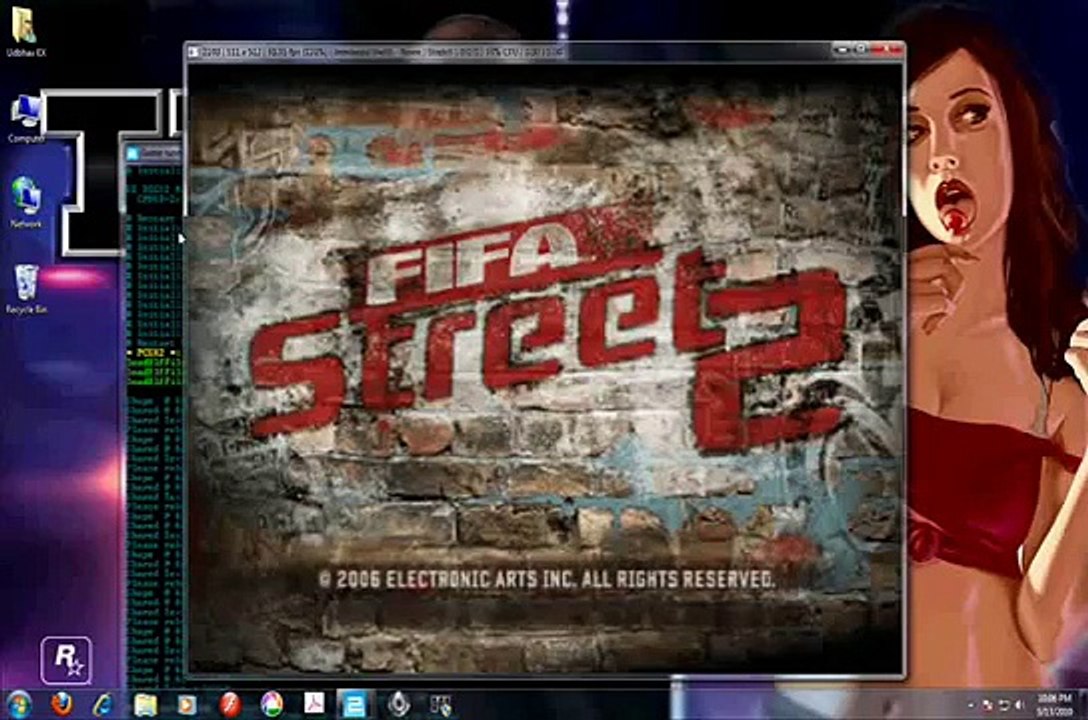Image resolution: width=1088 pixels, height=720 pixels.
Task: Open the taskbar clock and date
Action: [1053, 705]
